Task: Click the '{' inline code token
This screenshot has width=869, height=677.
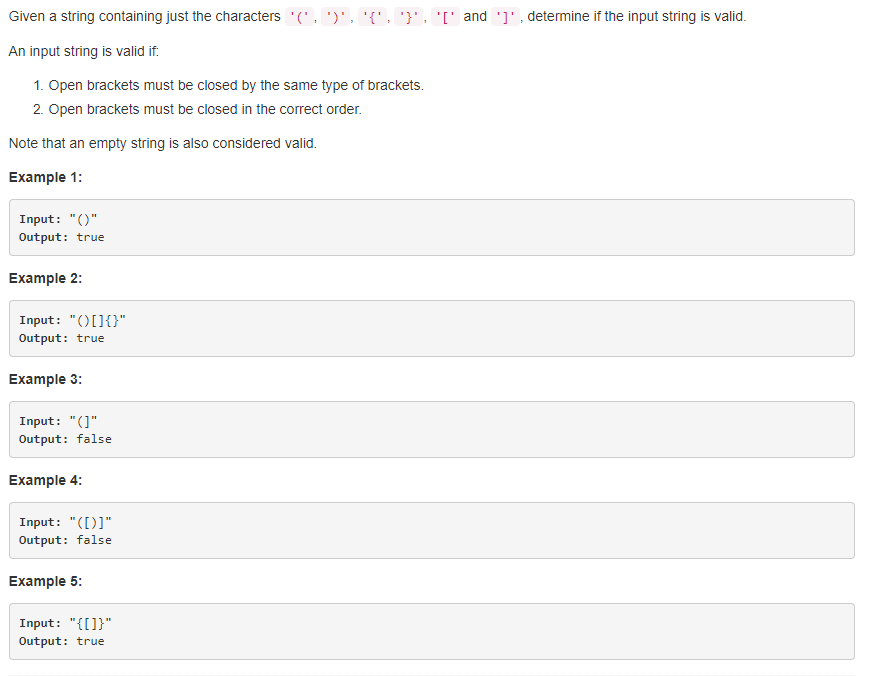Action: [x=372, y=17]
